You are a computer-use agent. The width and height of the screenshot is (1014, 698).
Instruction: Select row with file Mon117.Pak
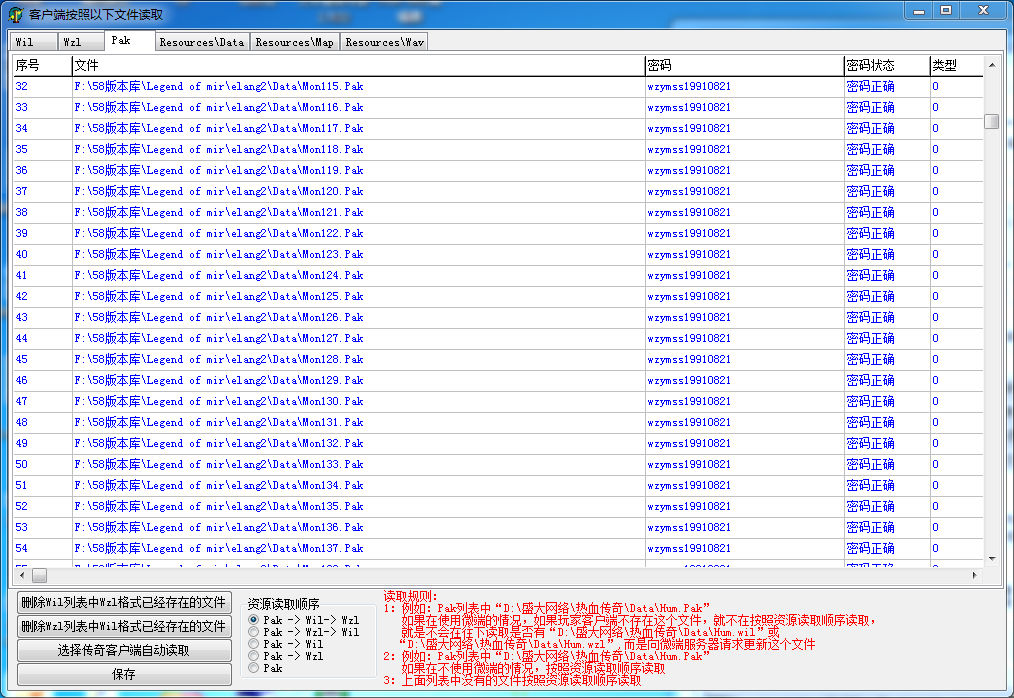pyautogui.click(x=498, y=128)
